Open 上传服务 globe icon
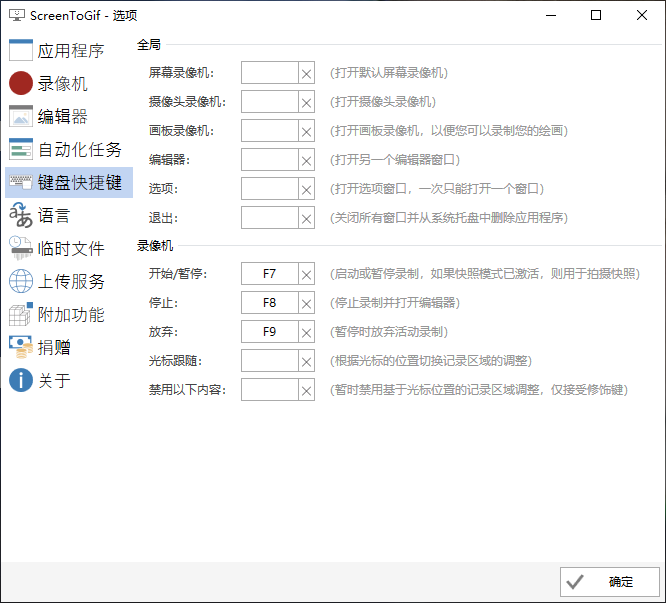The height and width of the screenshot is (603, 666). [21, 281]
